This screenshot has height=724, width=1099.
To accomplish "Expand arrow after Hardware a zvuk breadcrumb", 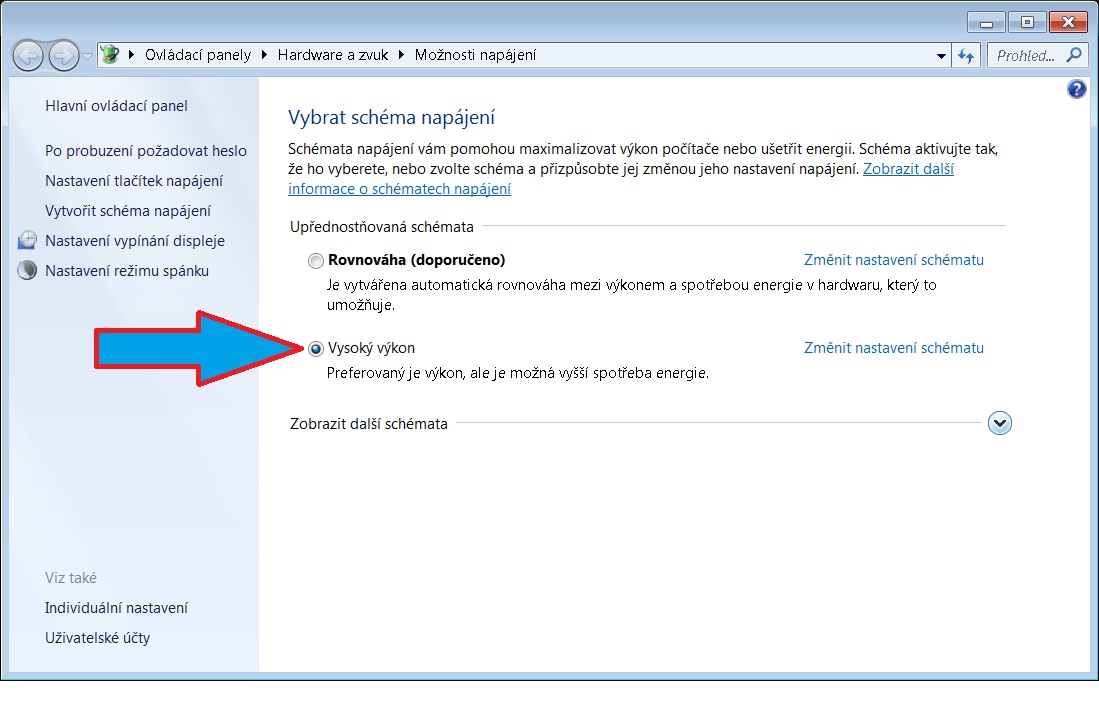I will coord(401,55).
